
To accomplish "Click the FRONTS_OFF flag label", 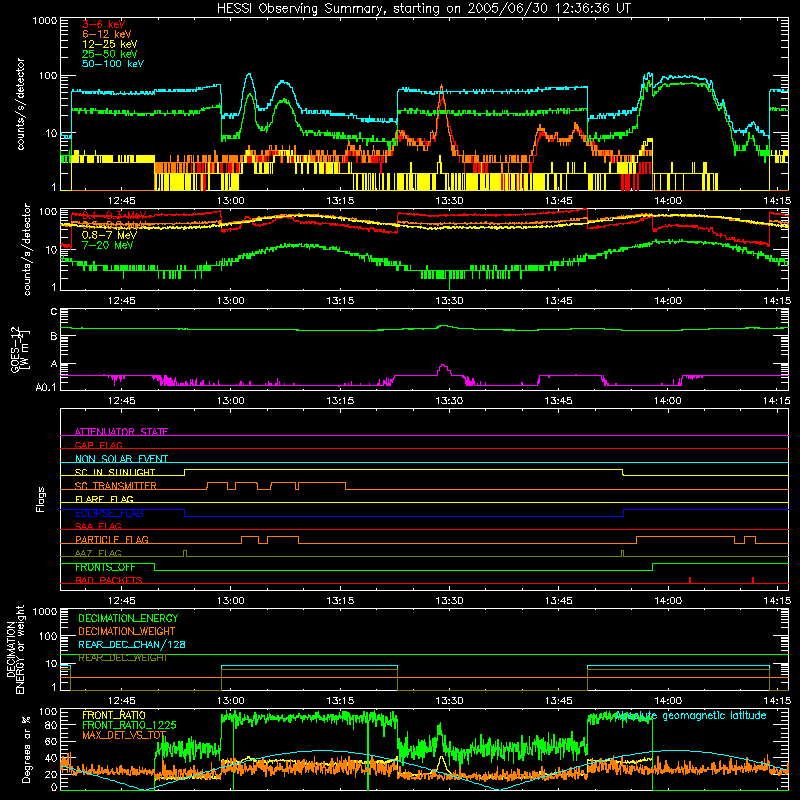I will click(105, 567).
